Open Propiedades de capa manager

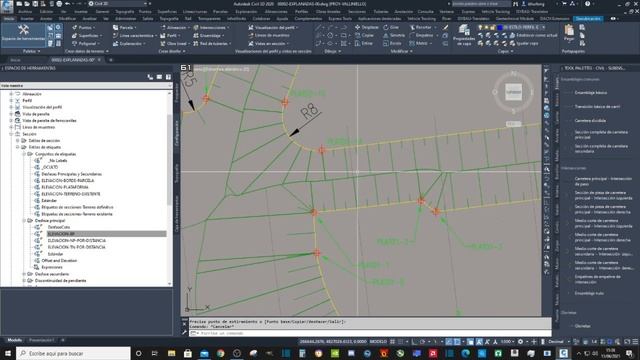(x=464, y=35)
